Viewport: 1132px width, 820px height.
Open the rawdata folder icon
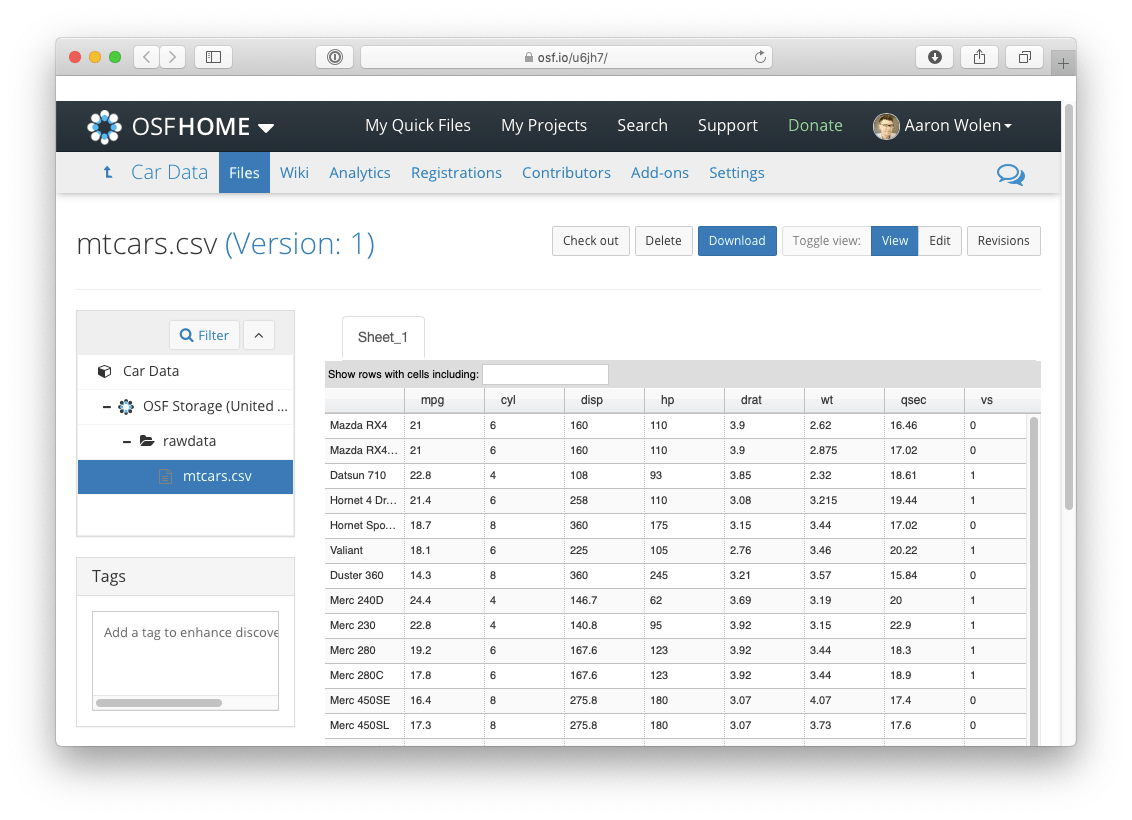[144, 440]
